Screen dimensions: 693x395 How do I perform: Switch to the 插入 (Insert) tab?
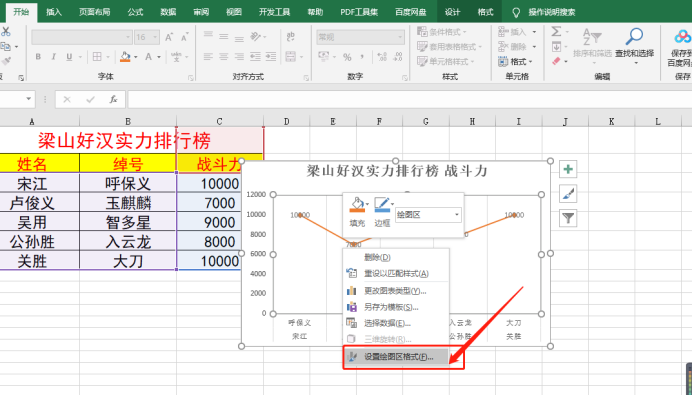tap(54, 12)
